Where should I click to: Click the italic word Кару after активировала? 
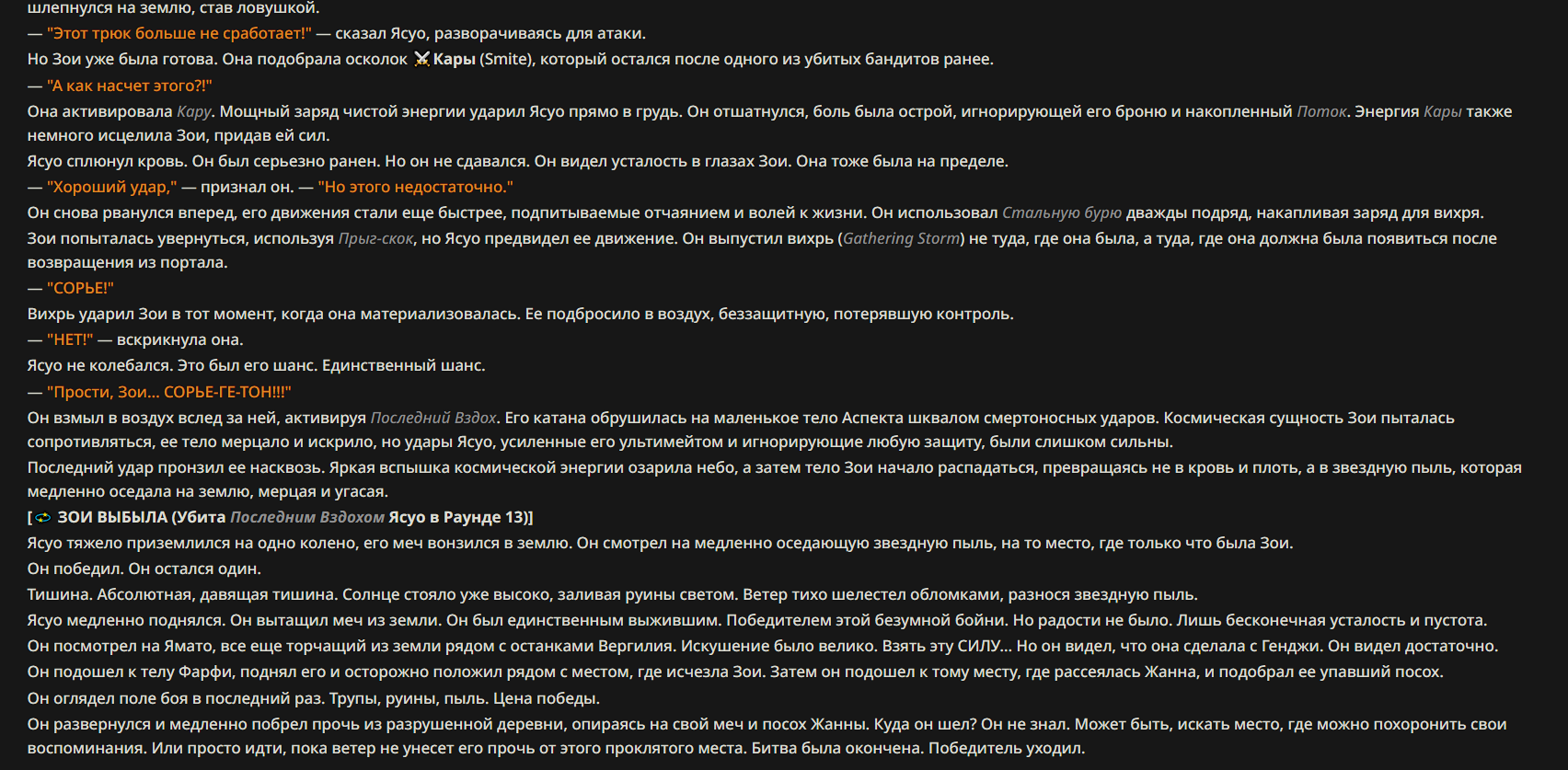click(194, 111)
